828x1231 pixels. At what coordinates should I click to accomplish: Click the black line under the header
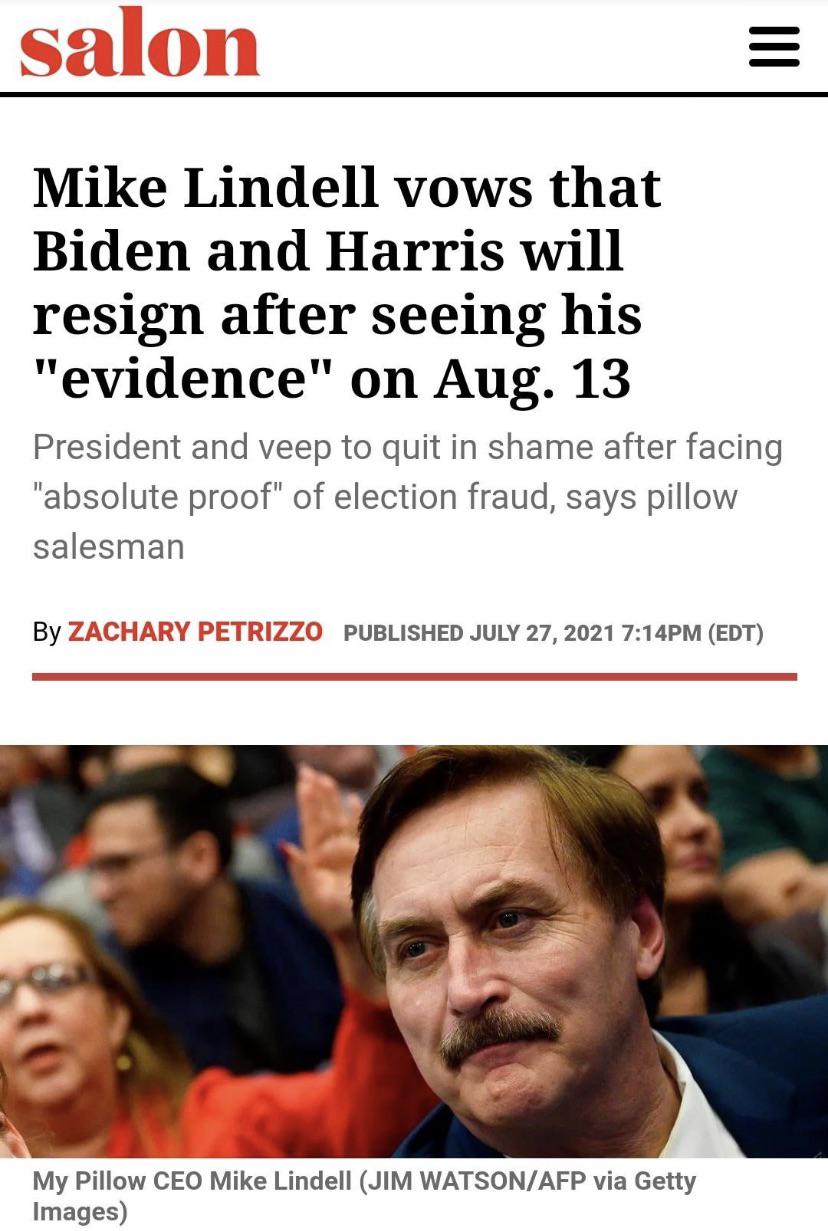[x=414, y=95]
